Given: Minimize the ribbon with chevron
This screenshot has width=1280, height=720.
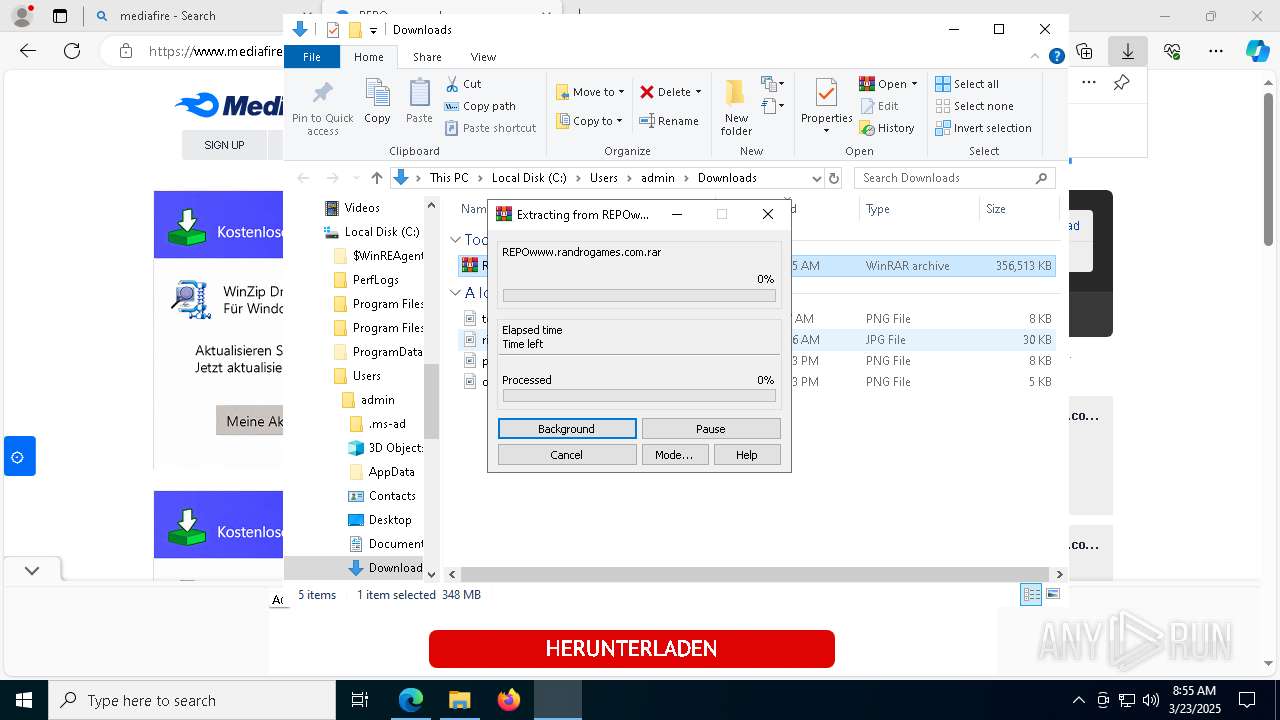Looking at the screenshot, I should 1036,57.
